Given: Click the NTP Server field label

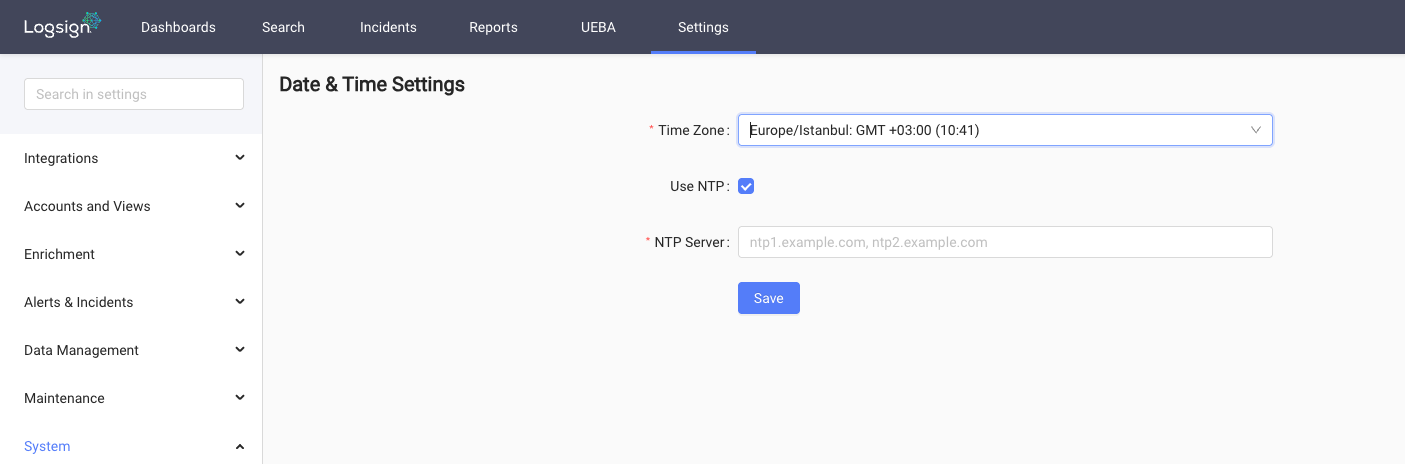Looking at the screenshot, I should click(691, 242).
